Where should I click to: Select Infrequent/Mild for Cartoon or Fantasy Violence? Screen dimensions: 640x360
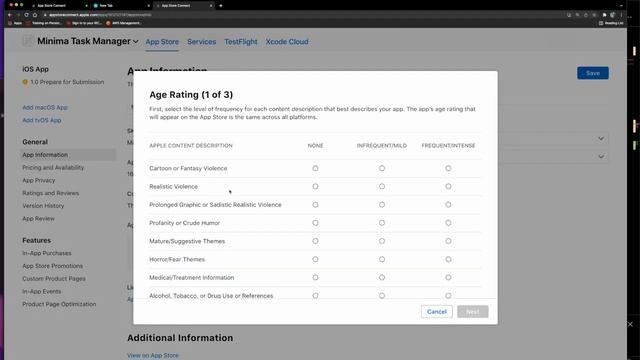click(382, 168)
